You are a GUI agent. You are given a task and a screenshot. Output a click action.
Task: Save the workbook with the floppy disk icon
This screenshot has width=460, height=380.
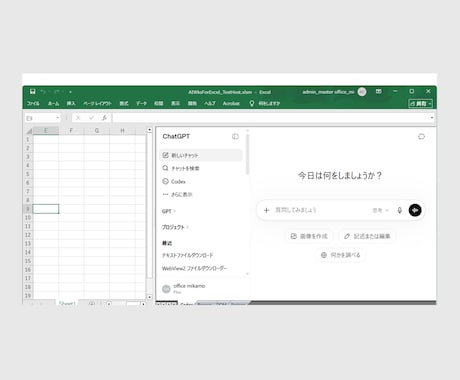tap(32, 92)
